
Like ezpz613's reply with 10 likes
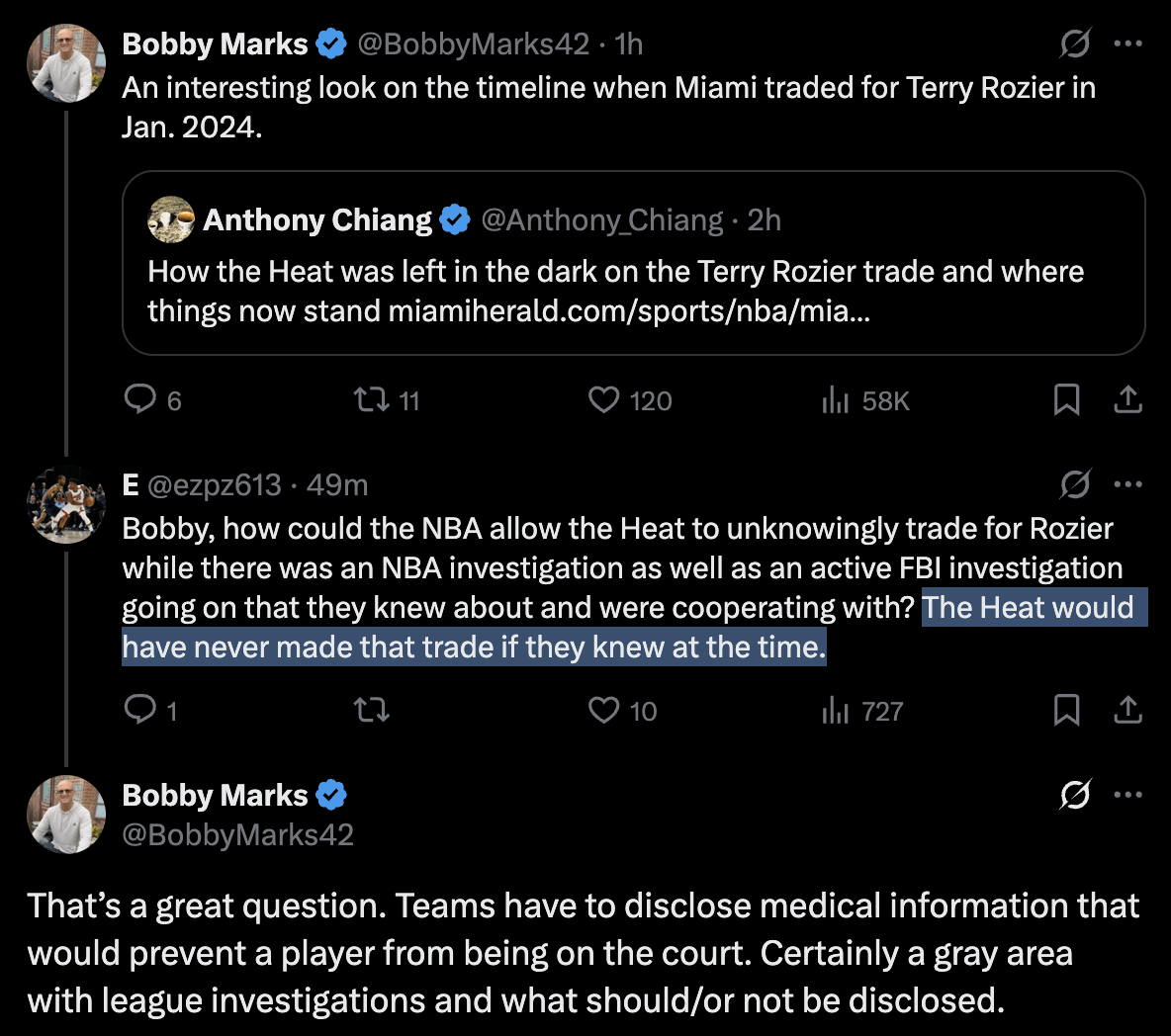(x=603, y=710)
